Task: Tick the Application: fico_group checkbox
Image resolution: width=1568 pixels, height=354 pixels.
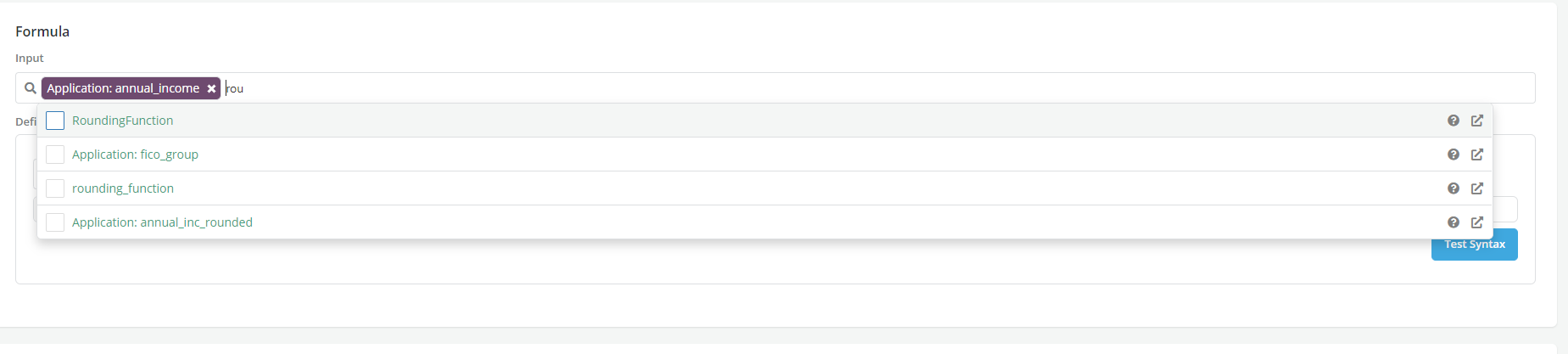Action: click(x=55, y=155)
